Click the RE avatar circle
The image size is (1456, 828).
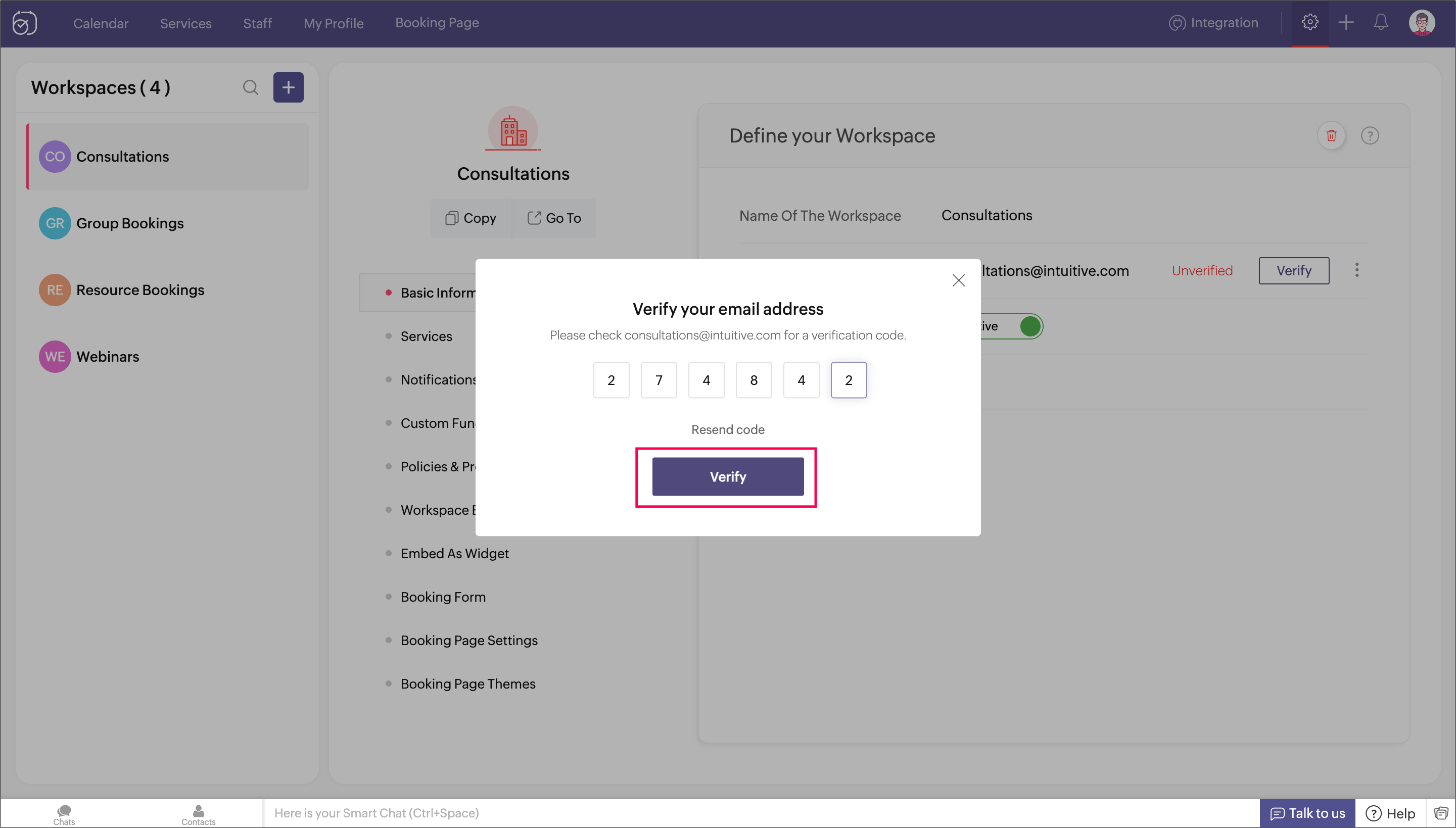click(55, 289)
